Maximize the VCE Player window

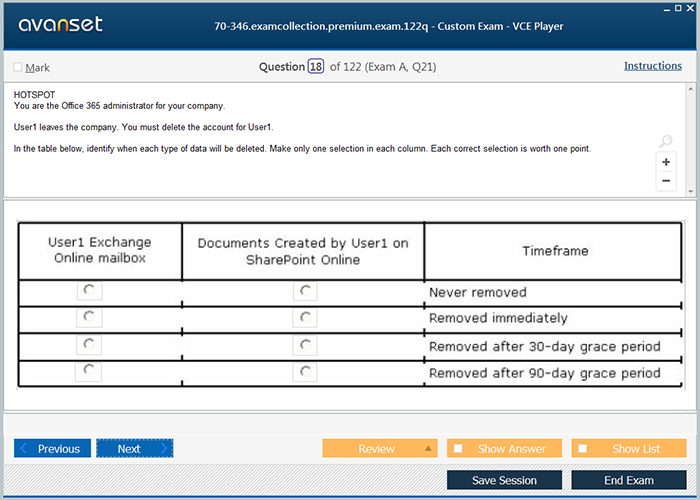(678, 8)
